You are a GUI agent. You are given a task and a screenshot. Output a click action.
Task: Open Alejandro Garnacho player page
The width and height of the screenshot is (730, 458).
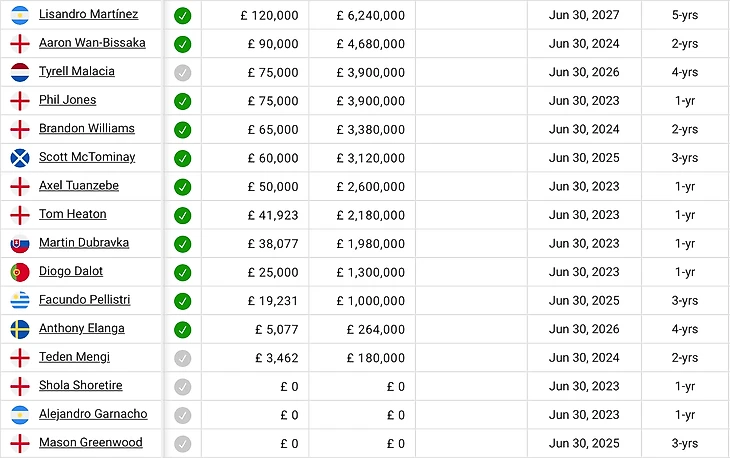coord(93,414)
